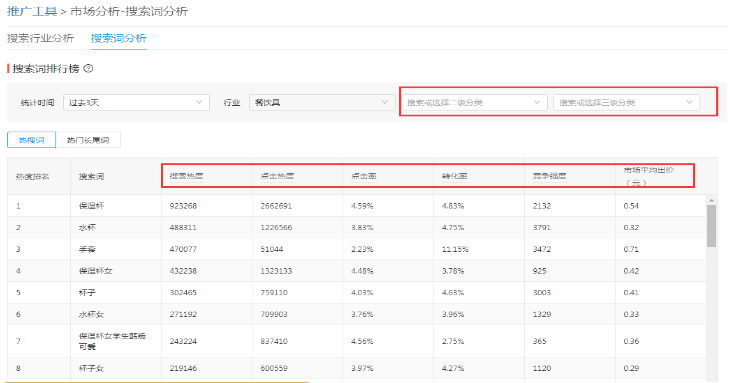Click click-heat value 709903

(274, 315)
